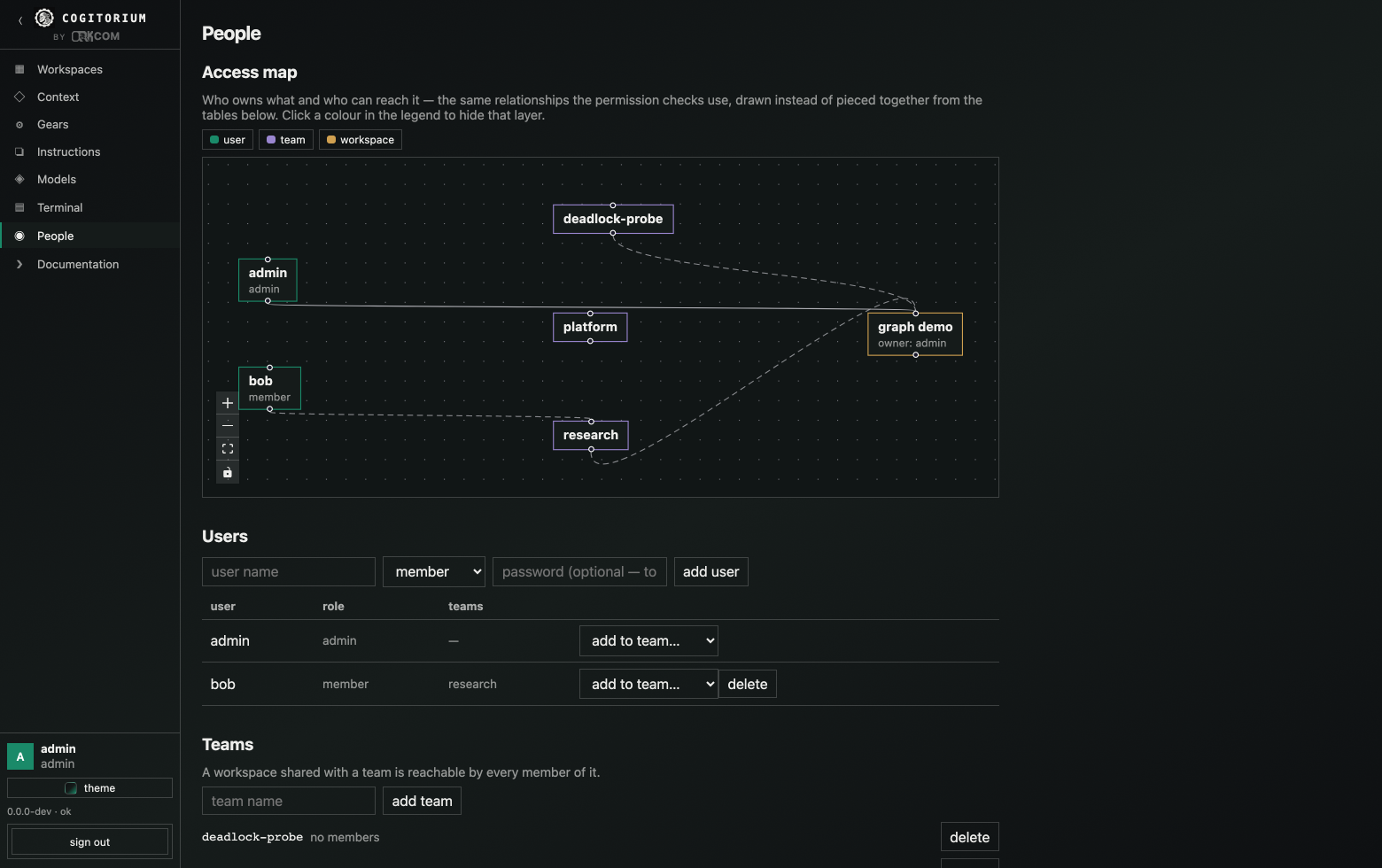The width and height of the screenshot is (1382, 868).
Task: Click the Cogitorium logo icon
Action: pyautogui.click(x=44, y=18)
